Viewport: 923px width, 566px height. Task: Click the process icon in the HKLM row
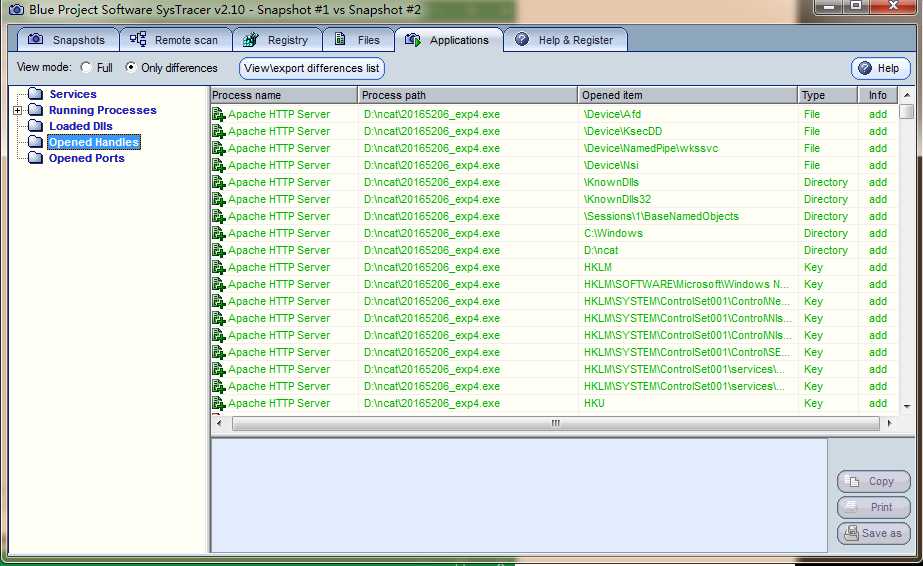pos(218,268)
